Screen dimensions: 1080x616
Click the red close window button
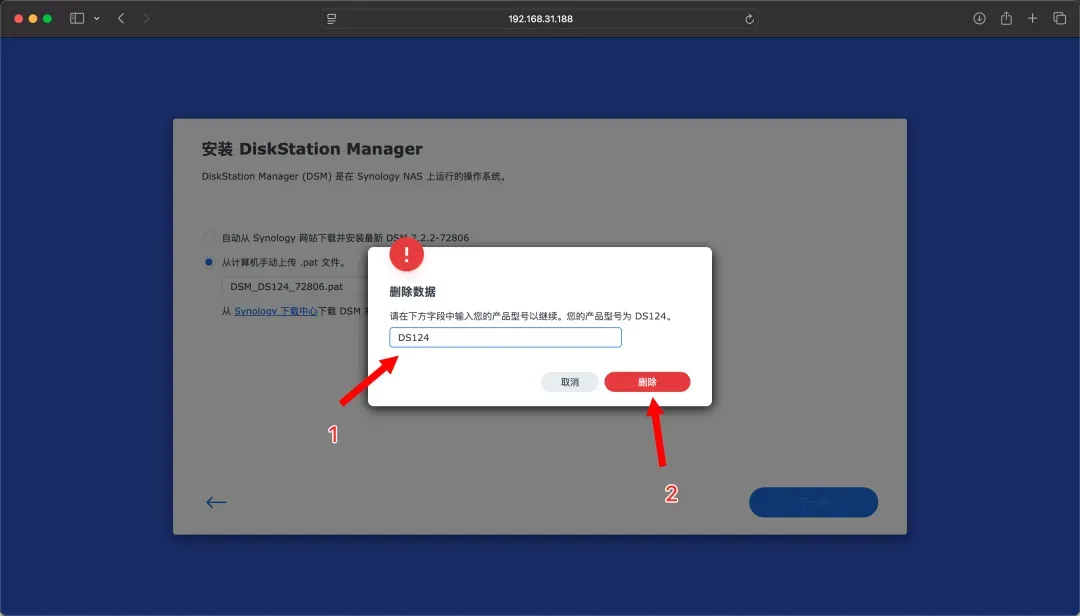(x=19, y=19)
